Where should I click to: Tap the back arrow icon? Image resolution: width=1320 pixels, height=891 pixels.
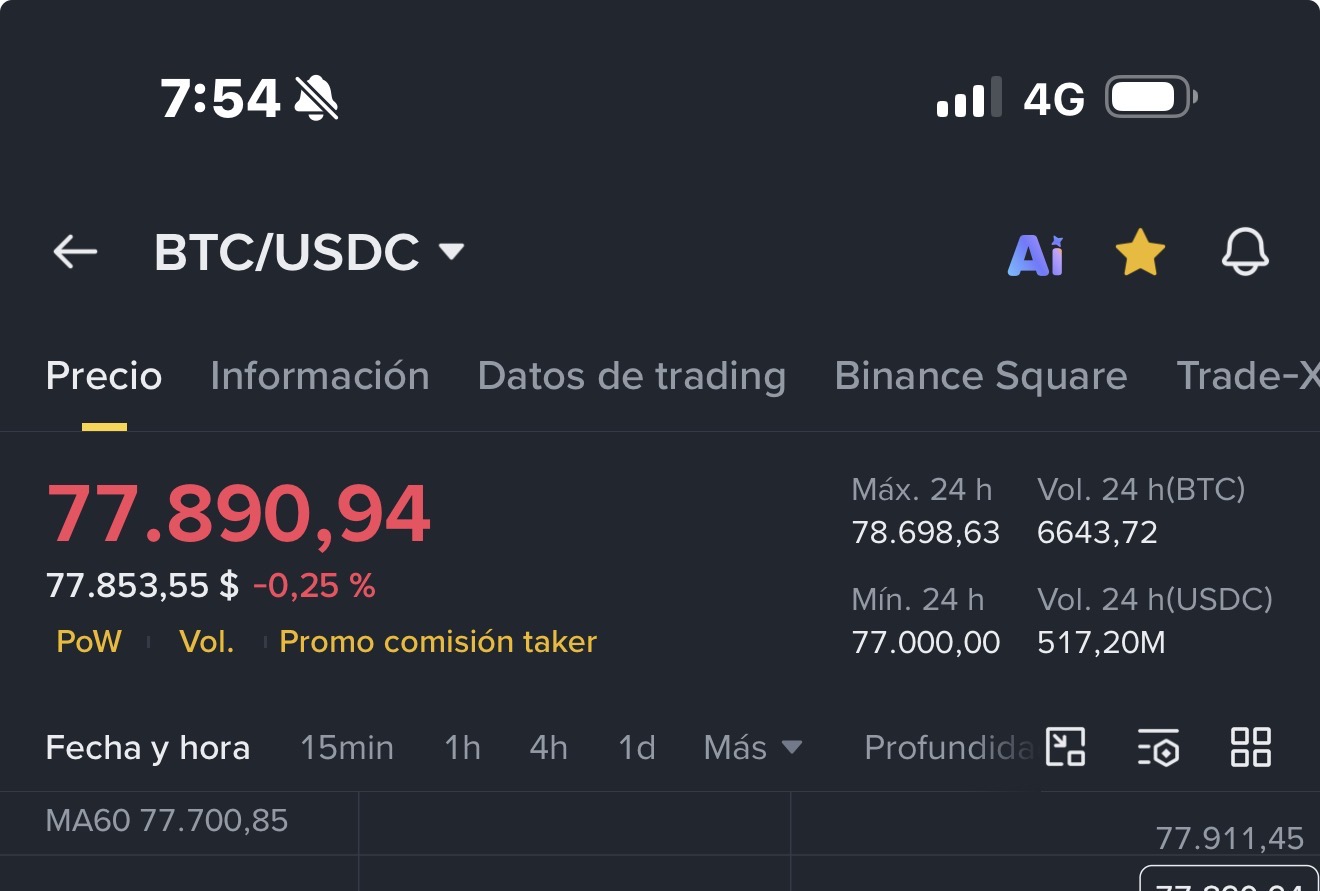point(75,253)
